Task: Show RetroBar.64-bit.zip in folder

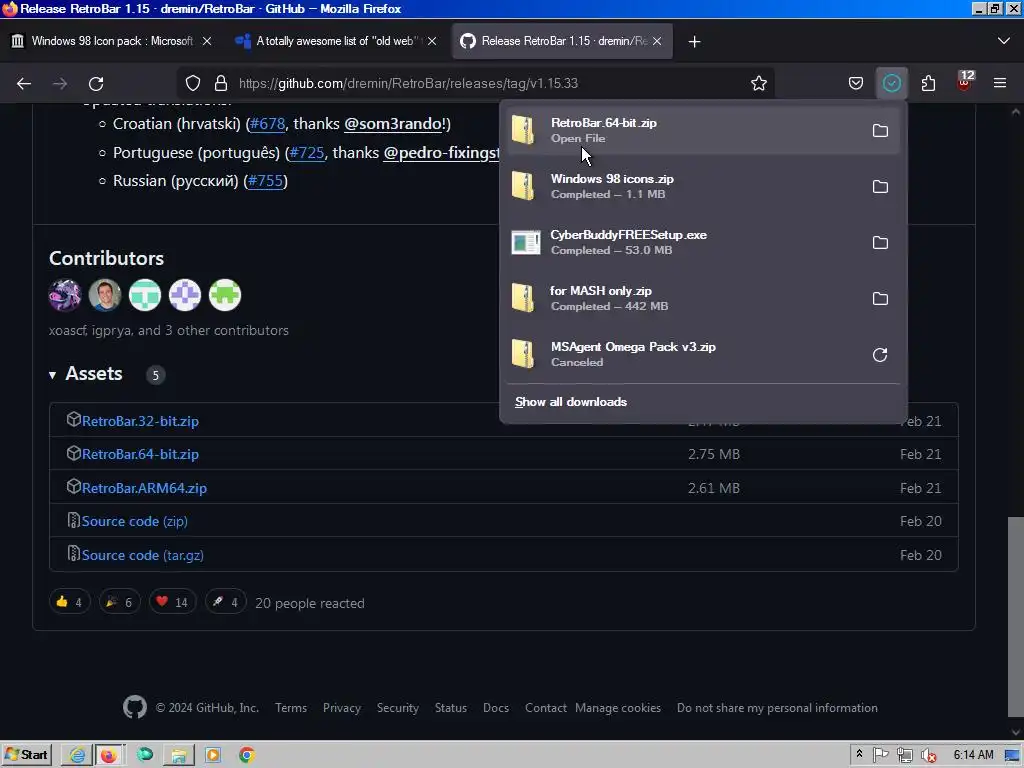Action: [880, 131]
